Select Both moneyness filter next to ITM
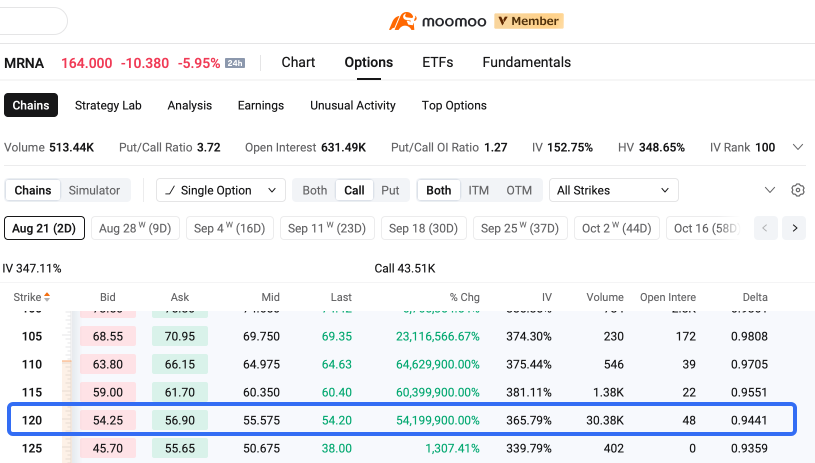 tap(439, 190)
